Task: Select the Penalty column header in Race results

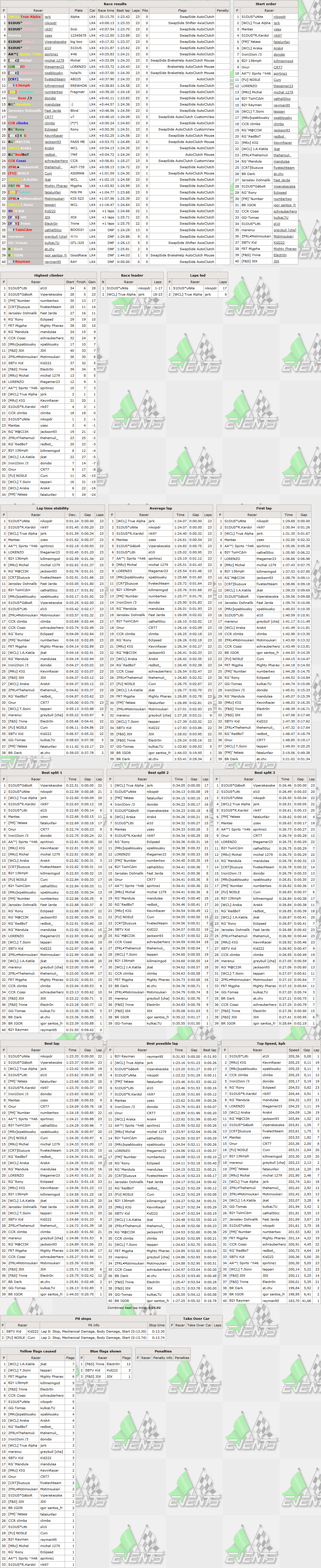Action: click(222, 10)
